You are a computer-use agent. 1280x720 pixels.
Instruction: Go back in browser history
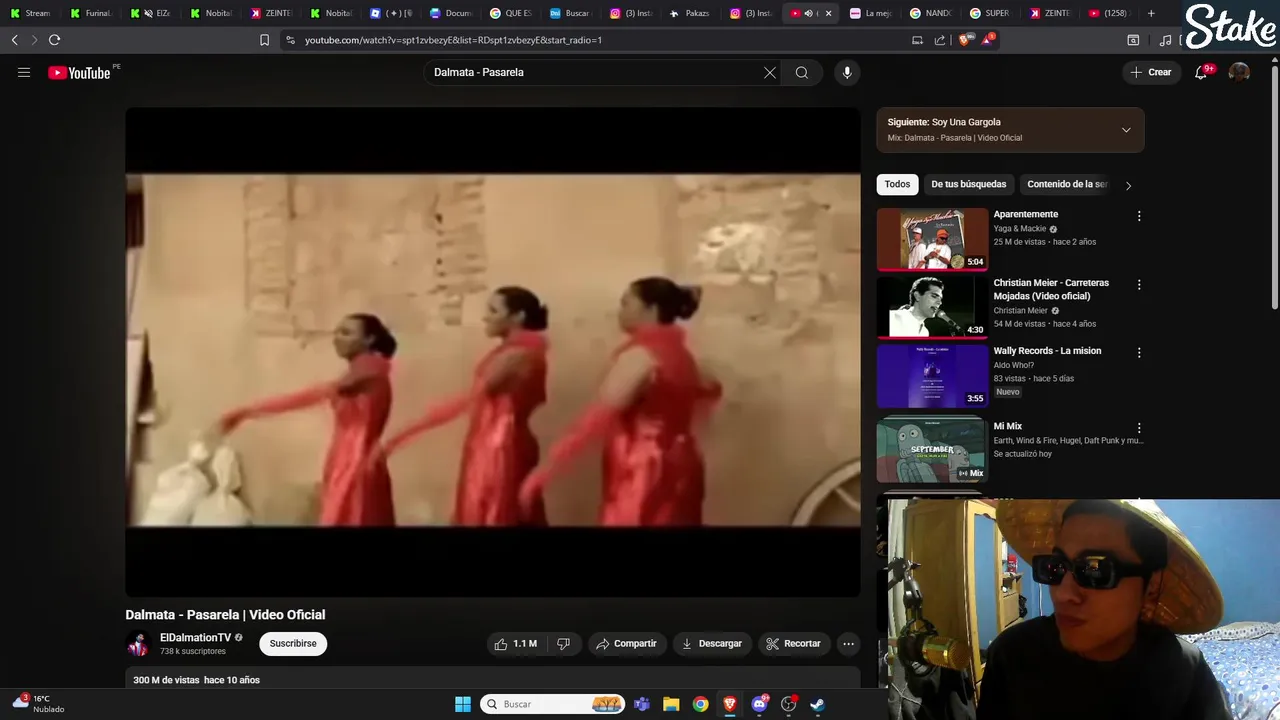click(14, 40)
